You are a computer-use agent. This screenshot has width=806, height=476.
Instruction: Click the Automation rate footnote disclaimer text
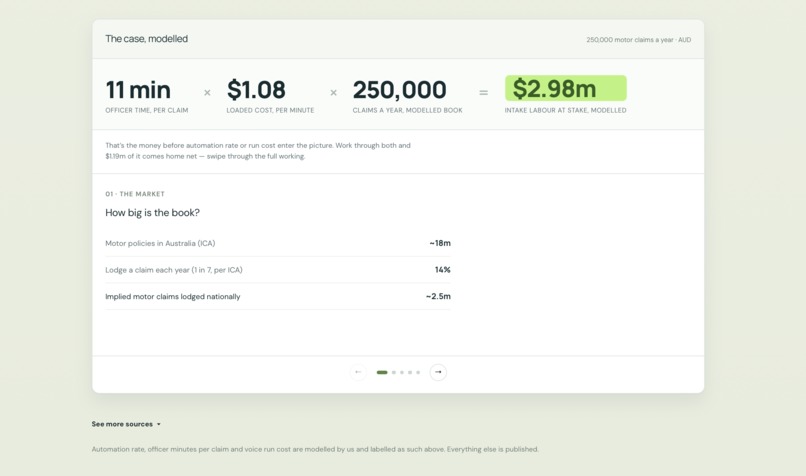tap(315, 449)
